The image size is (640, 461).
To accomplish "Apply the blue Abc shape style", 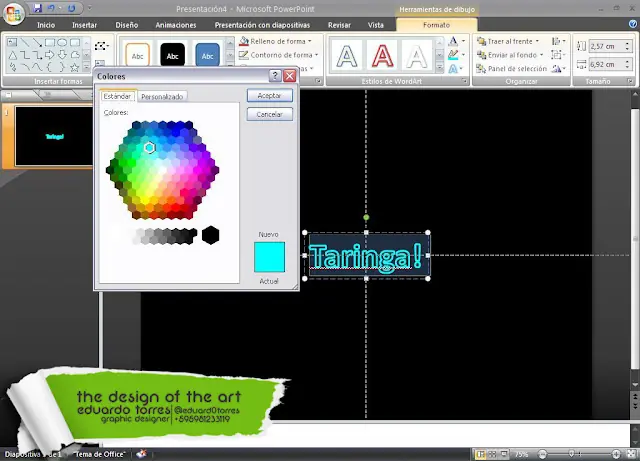I will 207,56.
